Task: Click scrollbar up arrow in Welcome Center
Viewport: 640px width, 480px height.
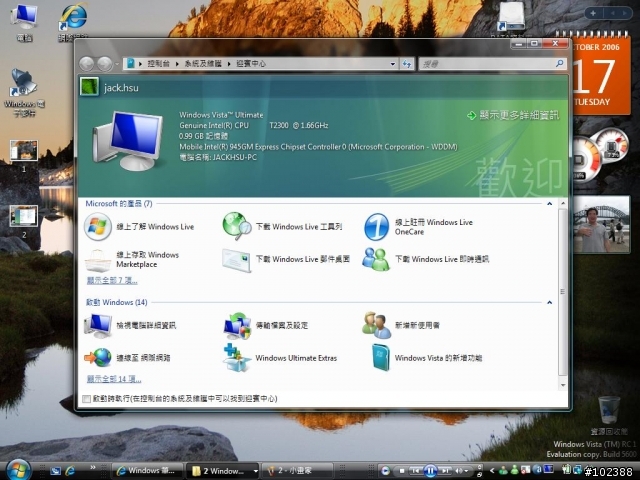Action: (563, 203)
